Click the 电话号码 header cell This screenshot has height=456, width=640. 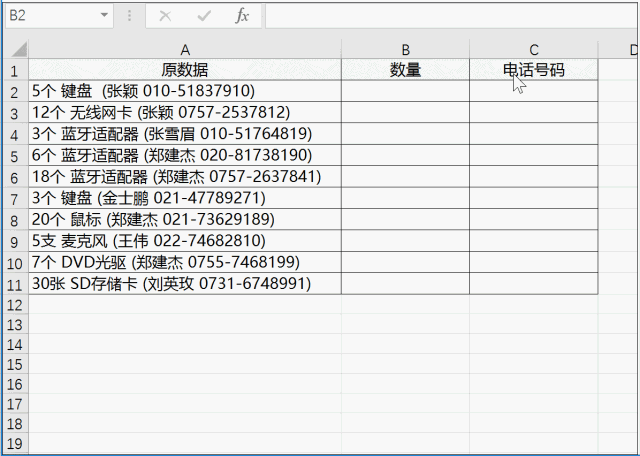[x=533, y=70]
